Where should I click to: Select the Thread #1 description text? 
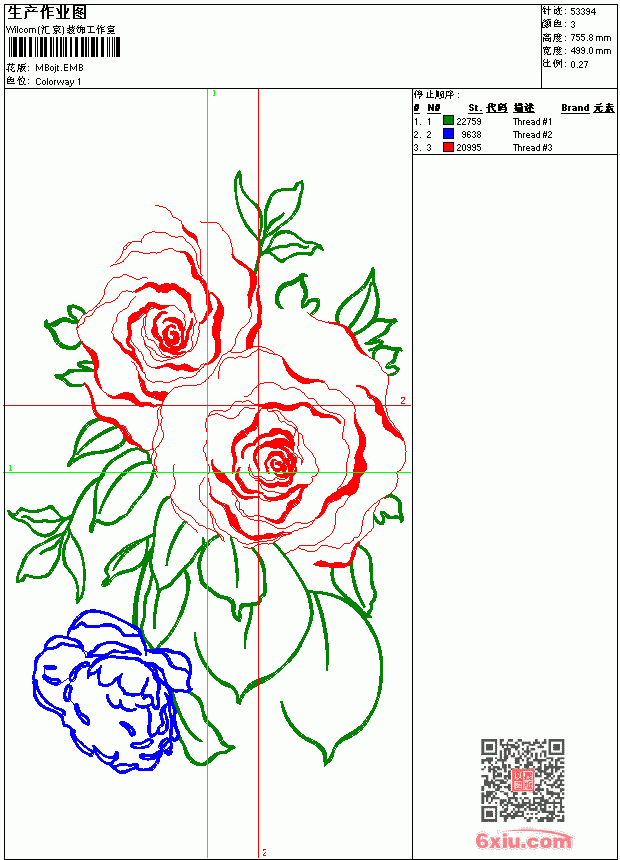tap(532, 122)
